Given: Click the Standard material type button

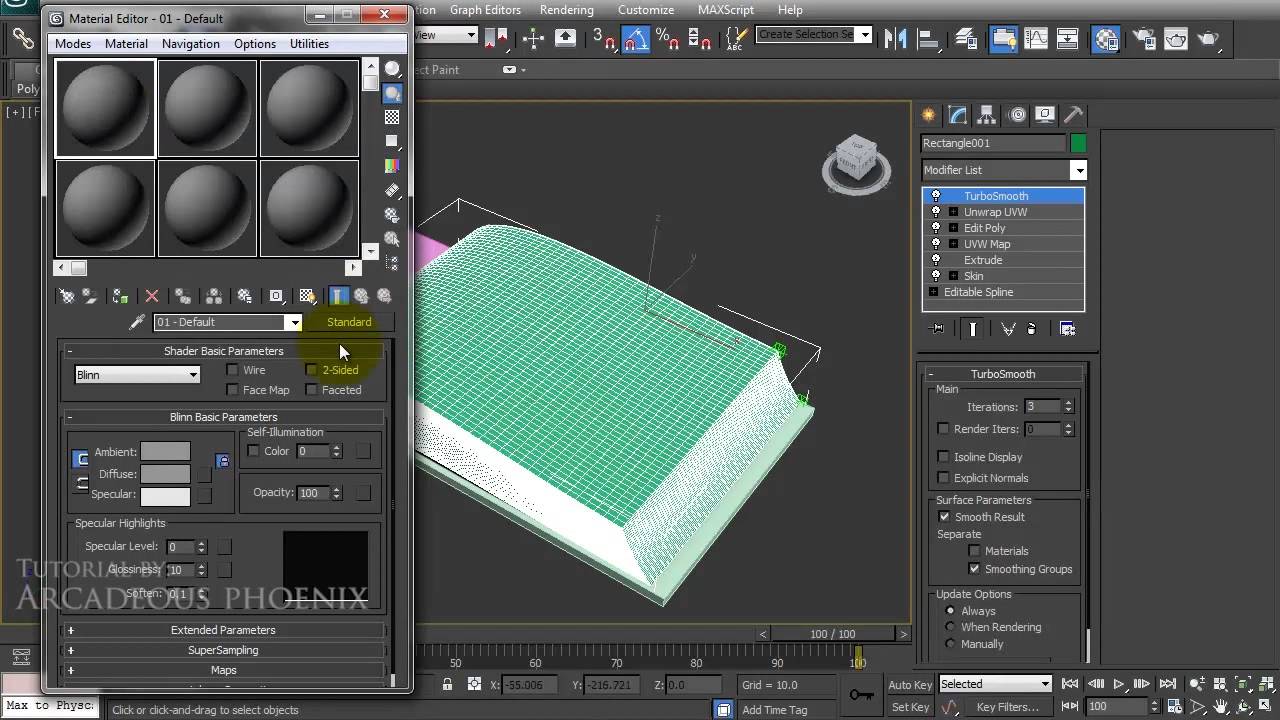Looking at the screenshot, I should (x=349, y=322).
